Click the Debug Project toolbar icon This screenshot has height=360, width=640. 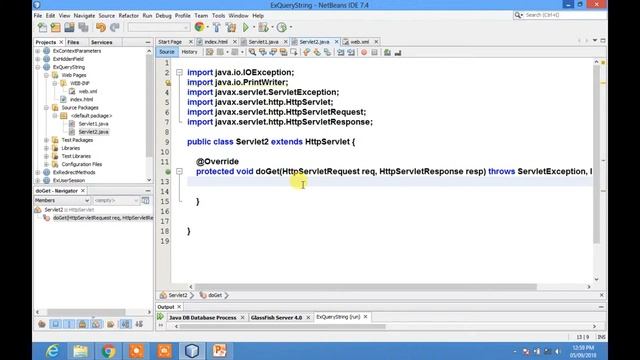pyautogui.click(x=264, y=27)
